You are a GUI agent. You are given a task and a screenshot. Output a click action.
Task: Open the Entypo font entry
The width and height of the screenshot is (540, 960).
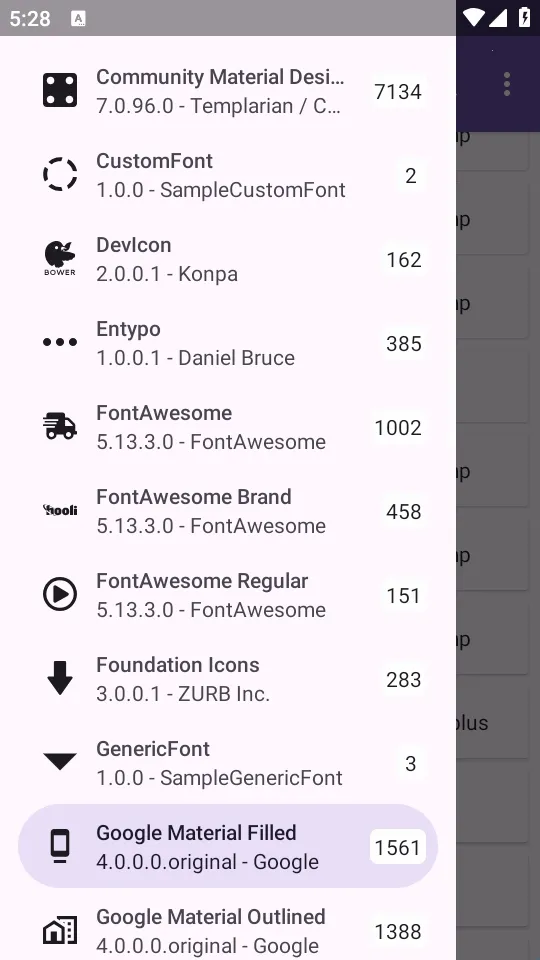tap(228, 343)
